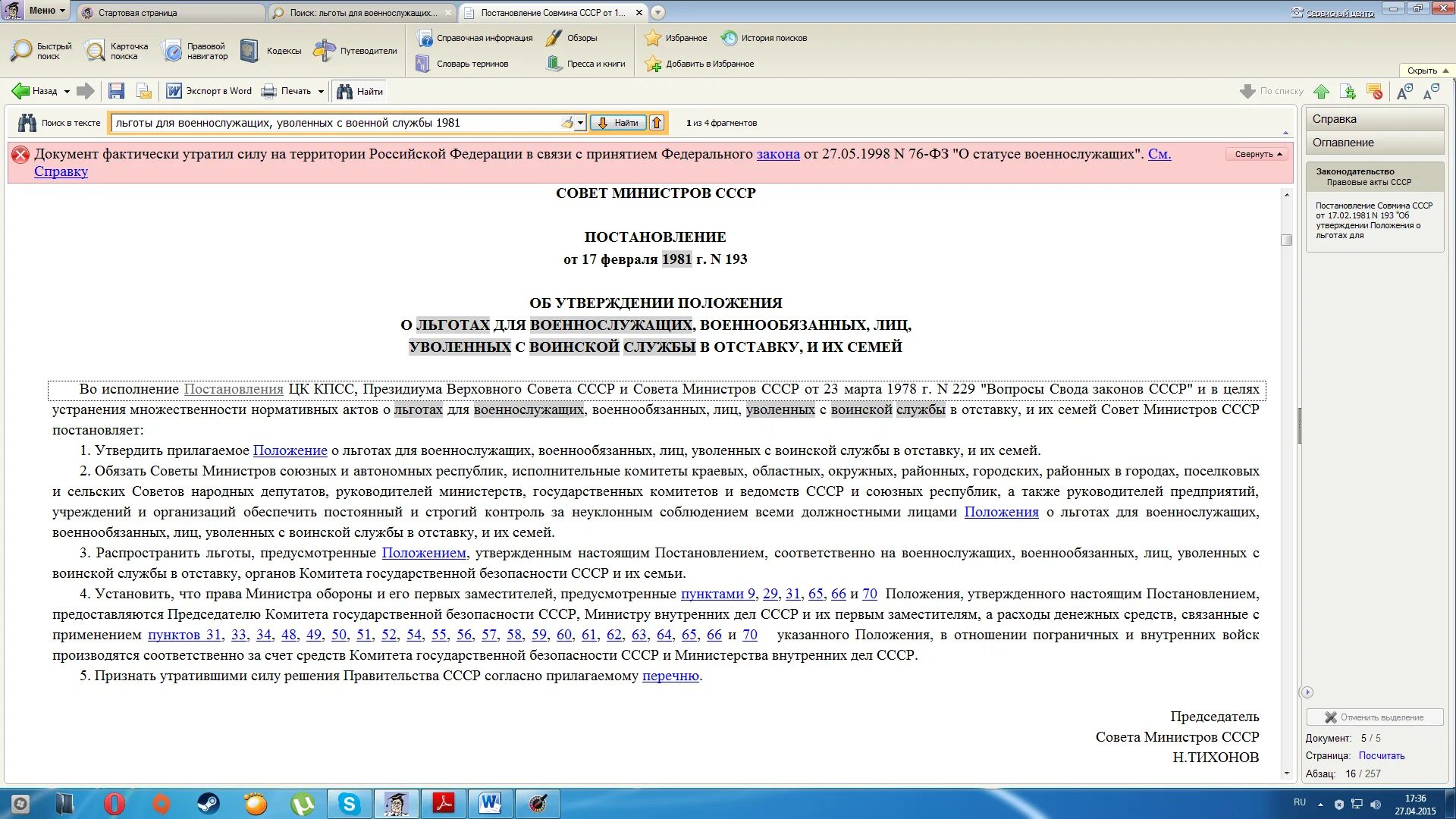1456x819 pixels.
Task: Open Назад history dropdown arrow
Action: 67,92
